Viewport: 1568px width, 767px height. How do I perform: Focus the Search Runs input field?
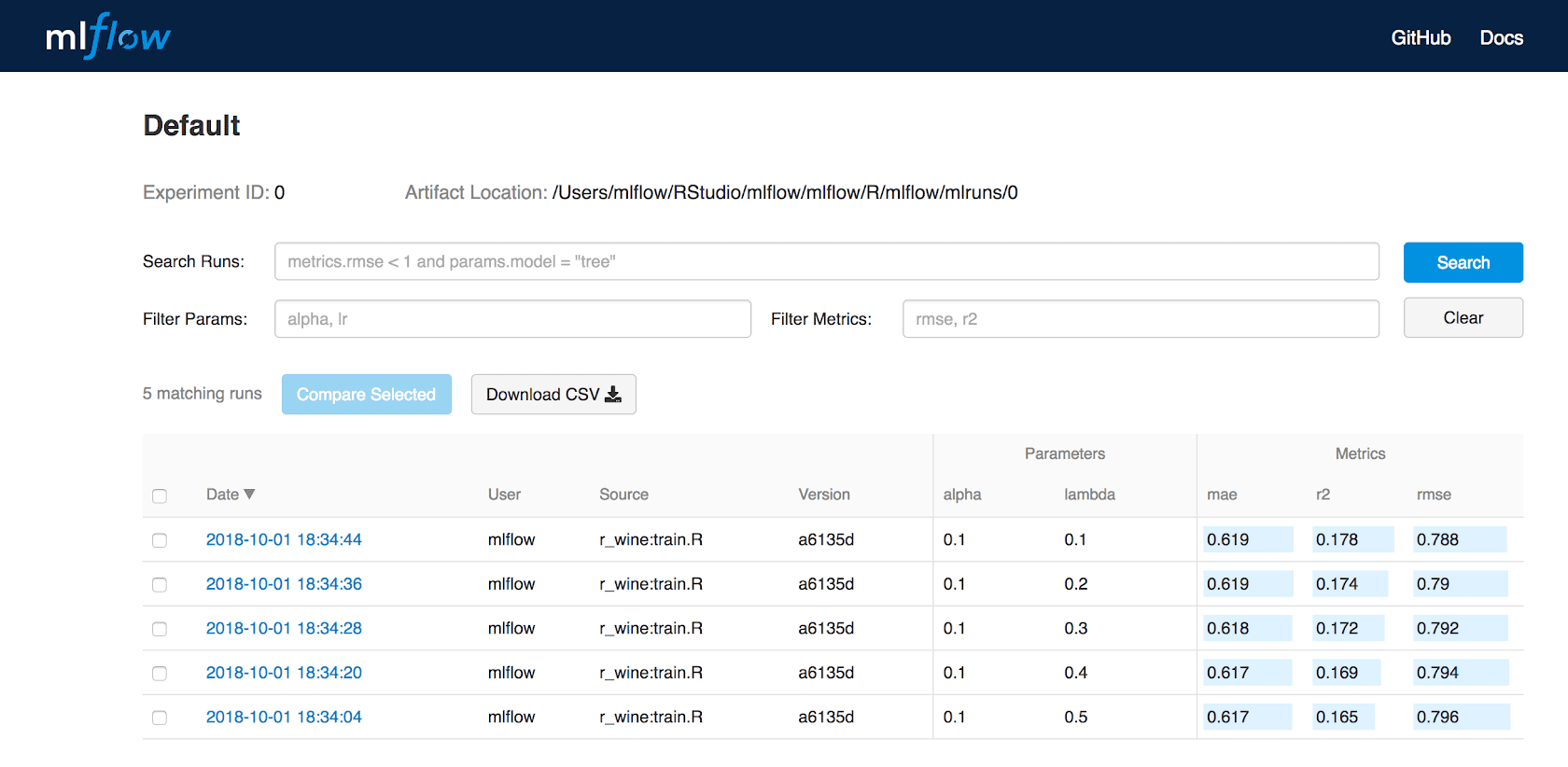pyautogui.click(x=826, y=262)
